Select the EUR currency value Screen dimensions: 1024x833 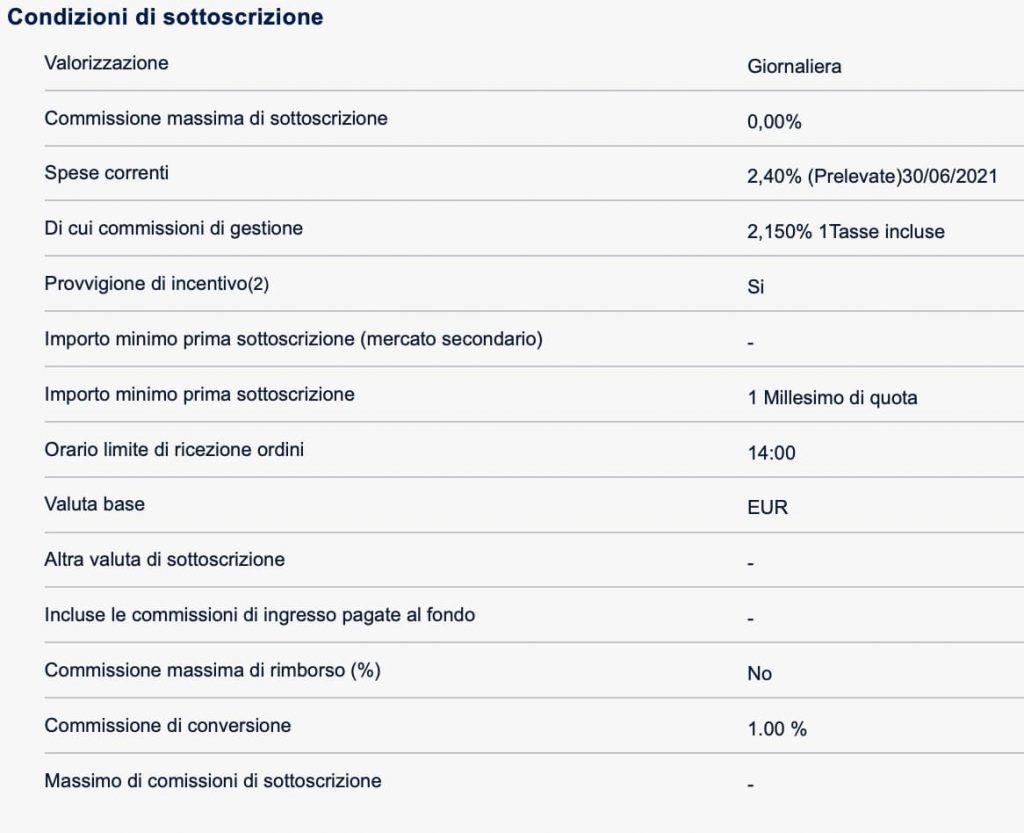pyautogui.click(x=767, y=508)
